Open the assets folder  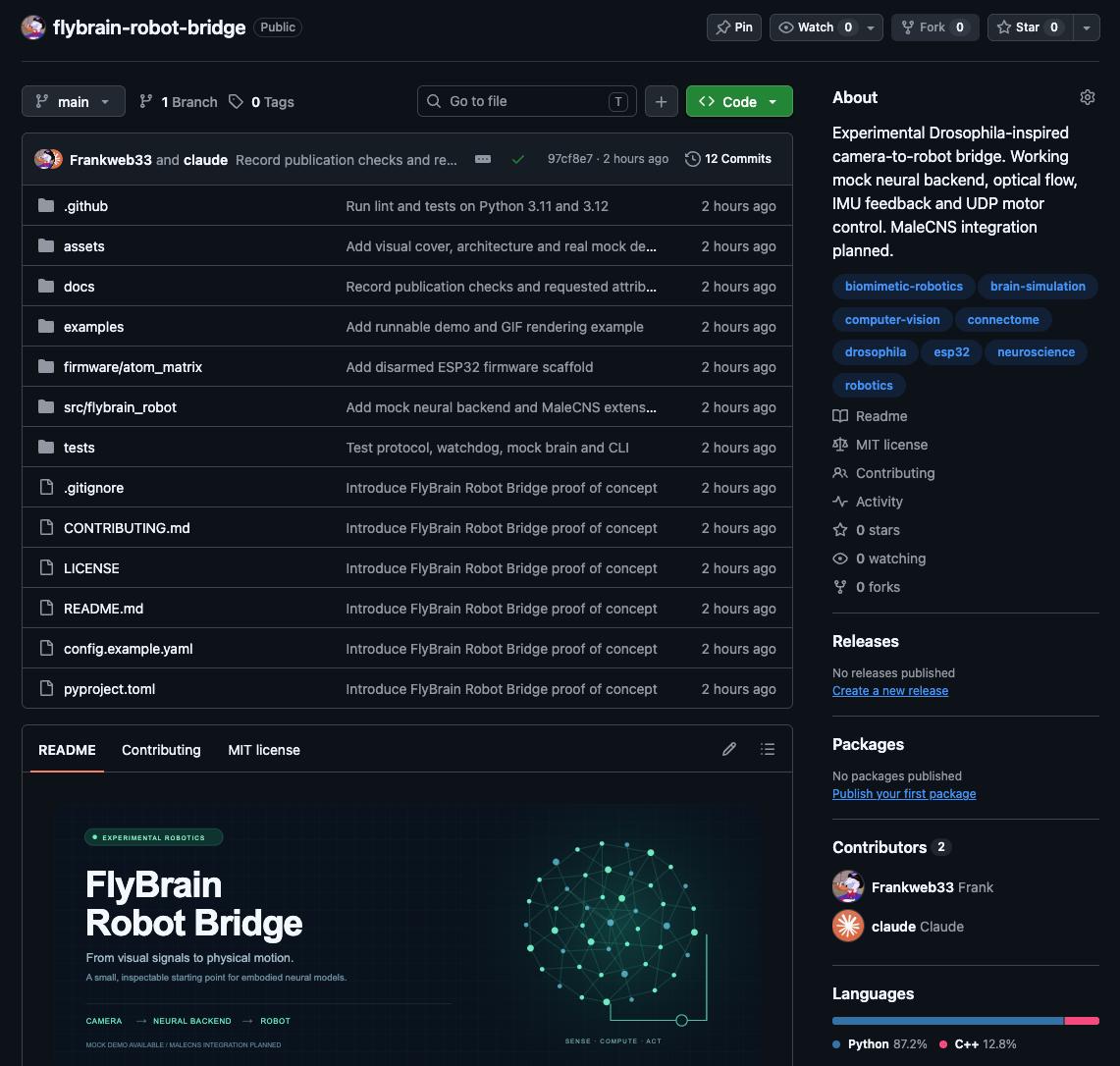(x=83, y=245)
